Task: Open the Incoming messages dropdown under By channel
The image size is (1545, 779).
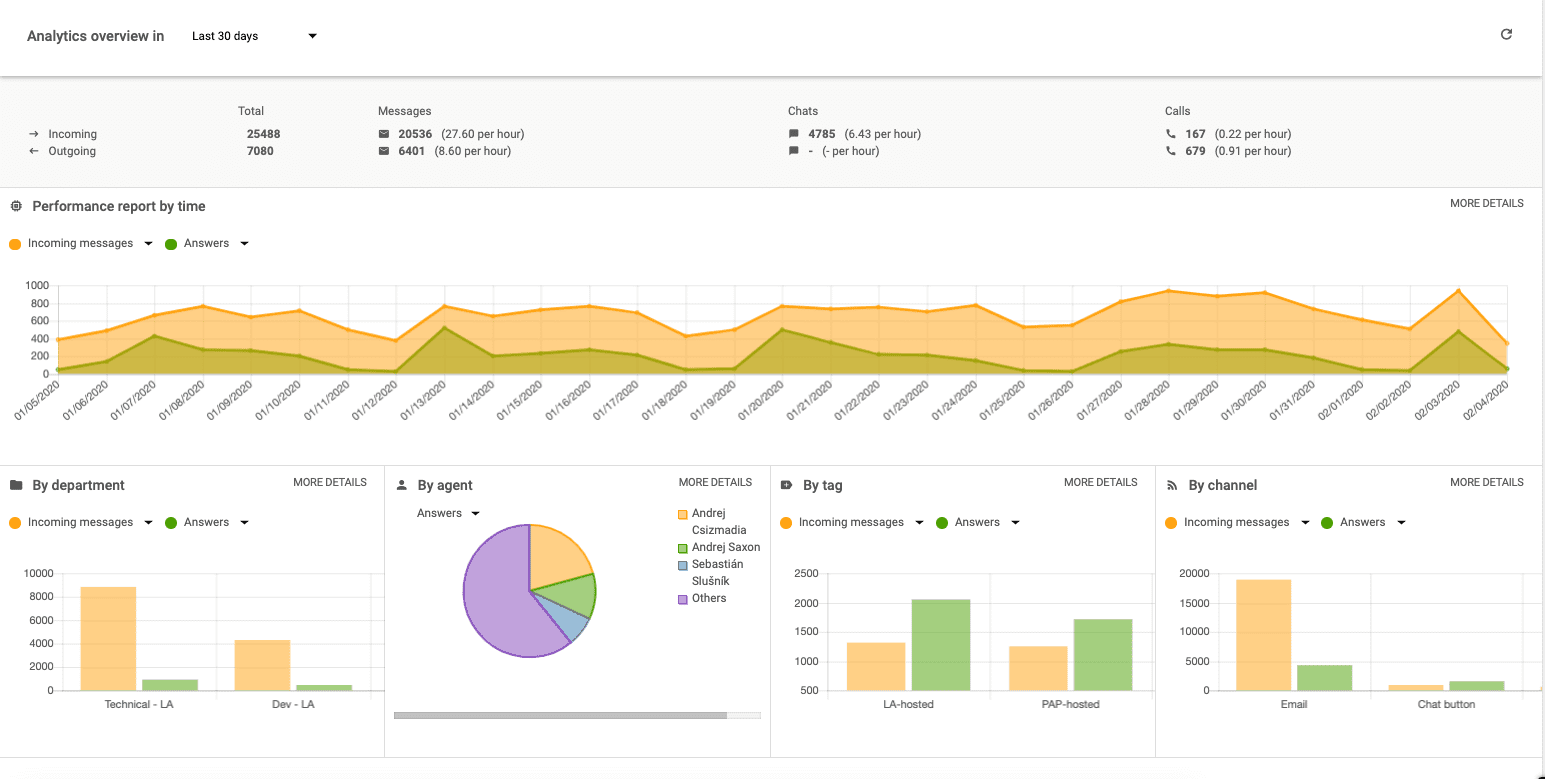Action: coord(1305,521)
